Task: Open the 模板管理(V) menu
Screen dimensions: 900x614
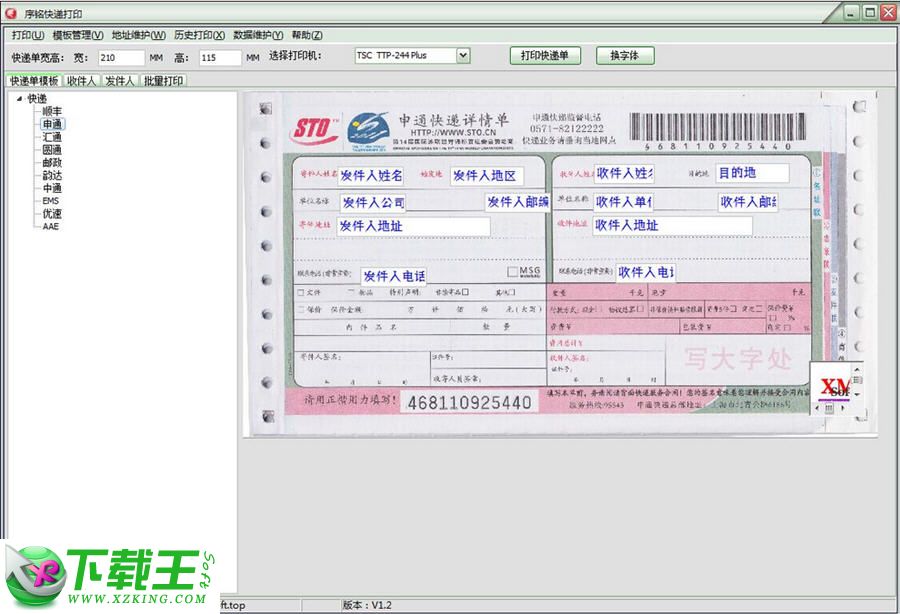Action: point(77,35)
